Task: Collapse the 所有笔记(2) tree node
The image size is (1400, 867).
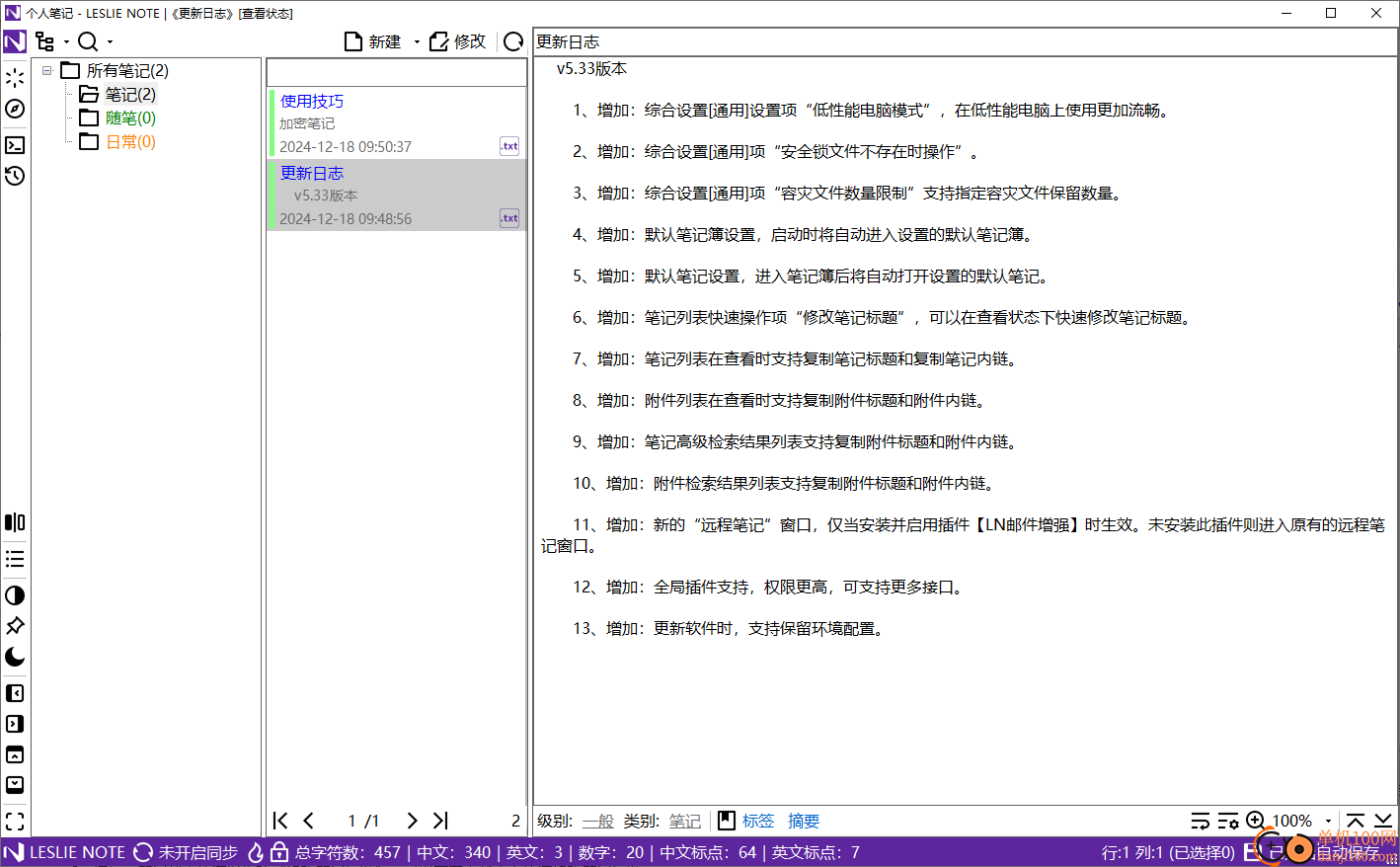Action: 46,70
